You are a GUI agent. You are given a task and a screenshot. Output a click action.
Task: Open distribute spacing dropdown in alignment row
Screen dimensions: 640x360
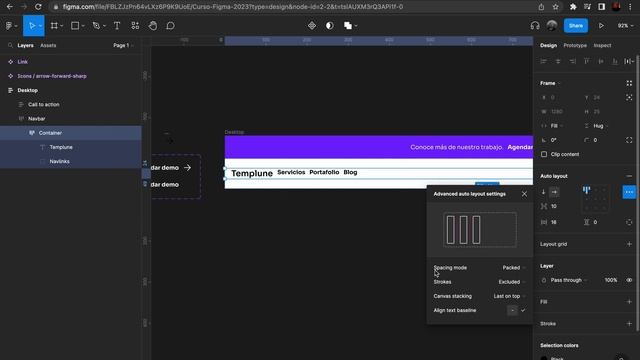point(629,61)
